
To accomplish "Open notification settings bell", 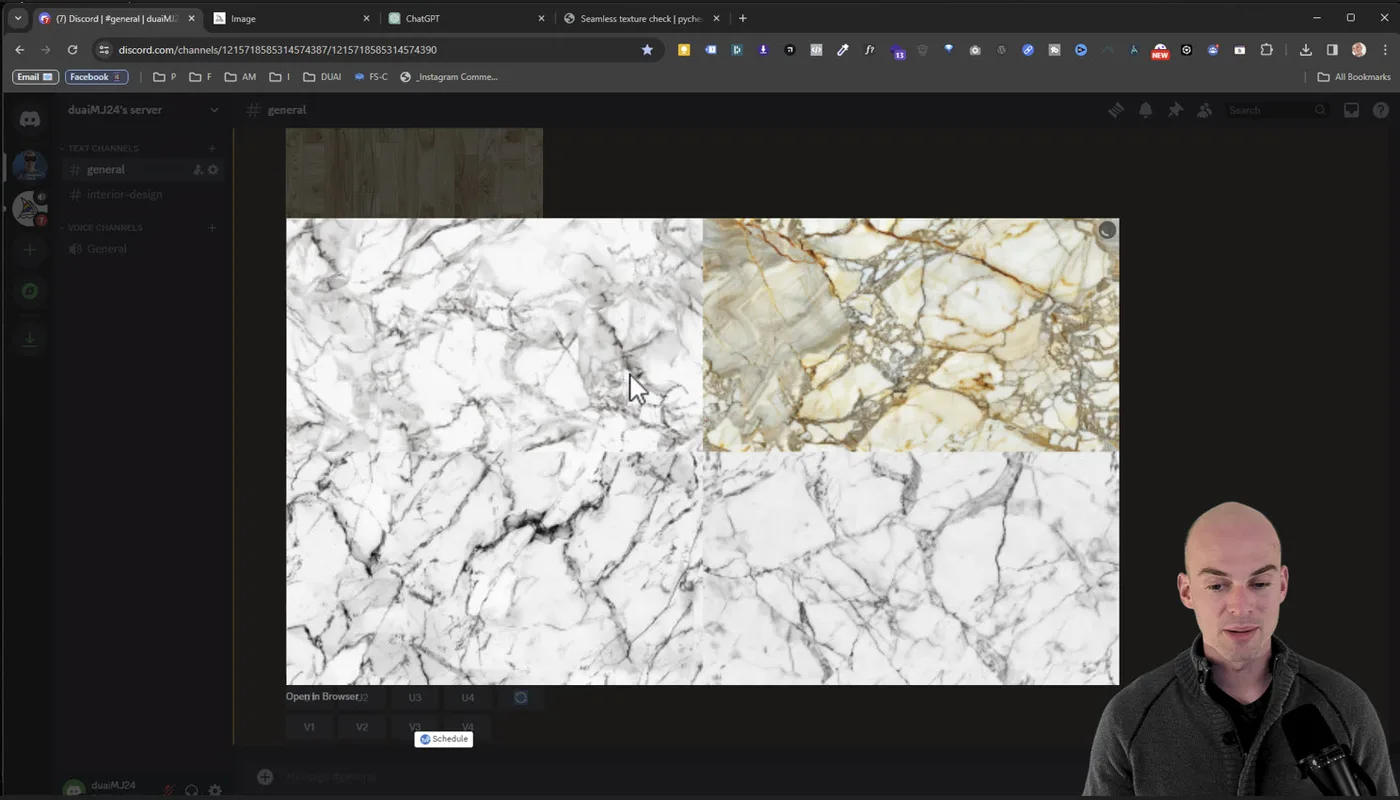I will (x=1145, y=110).
